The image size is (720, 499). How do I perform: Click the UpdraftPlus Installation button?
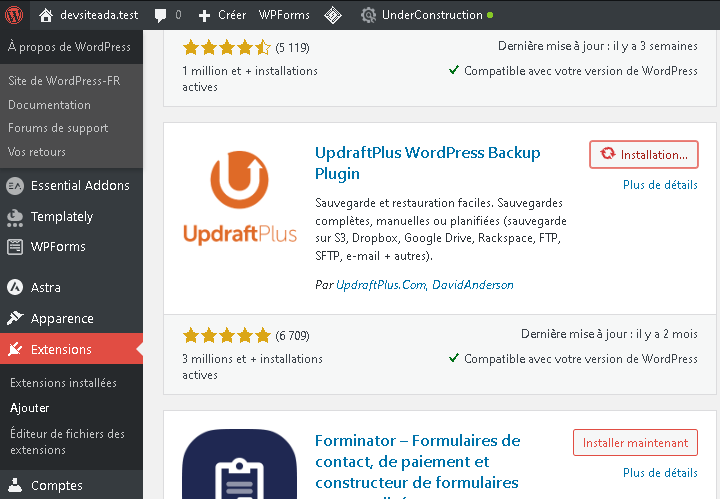pyautogui.click(x=644, y=154)
